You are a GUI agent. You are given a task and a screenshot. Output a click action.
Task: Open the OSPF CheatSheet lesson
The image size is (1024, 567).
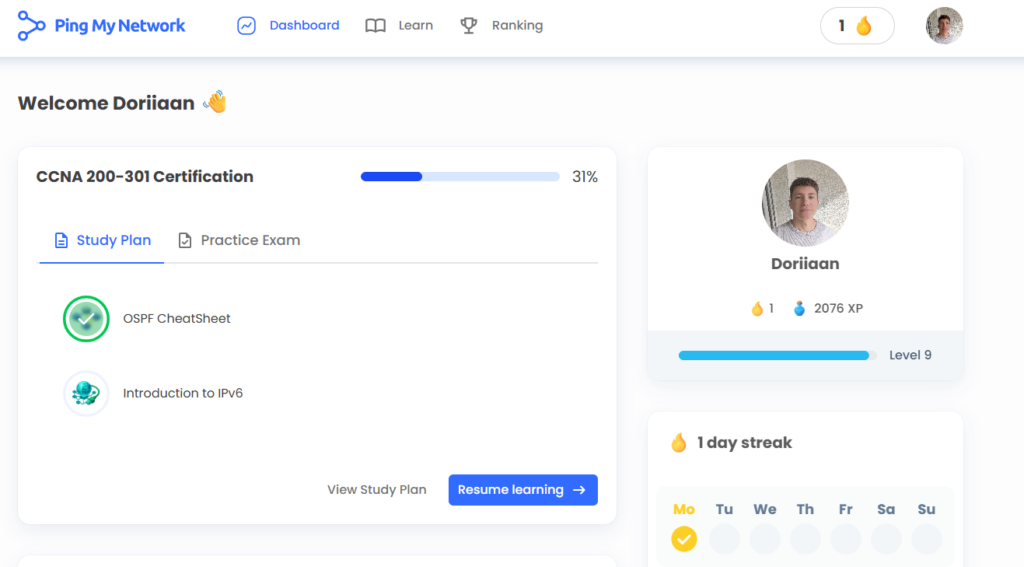click(176, 319)
